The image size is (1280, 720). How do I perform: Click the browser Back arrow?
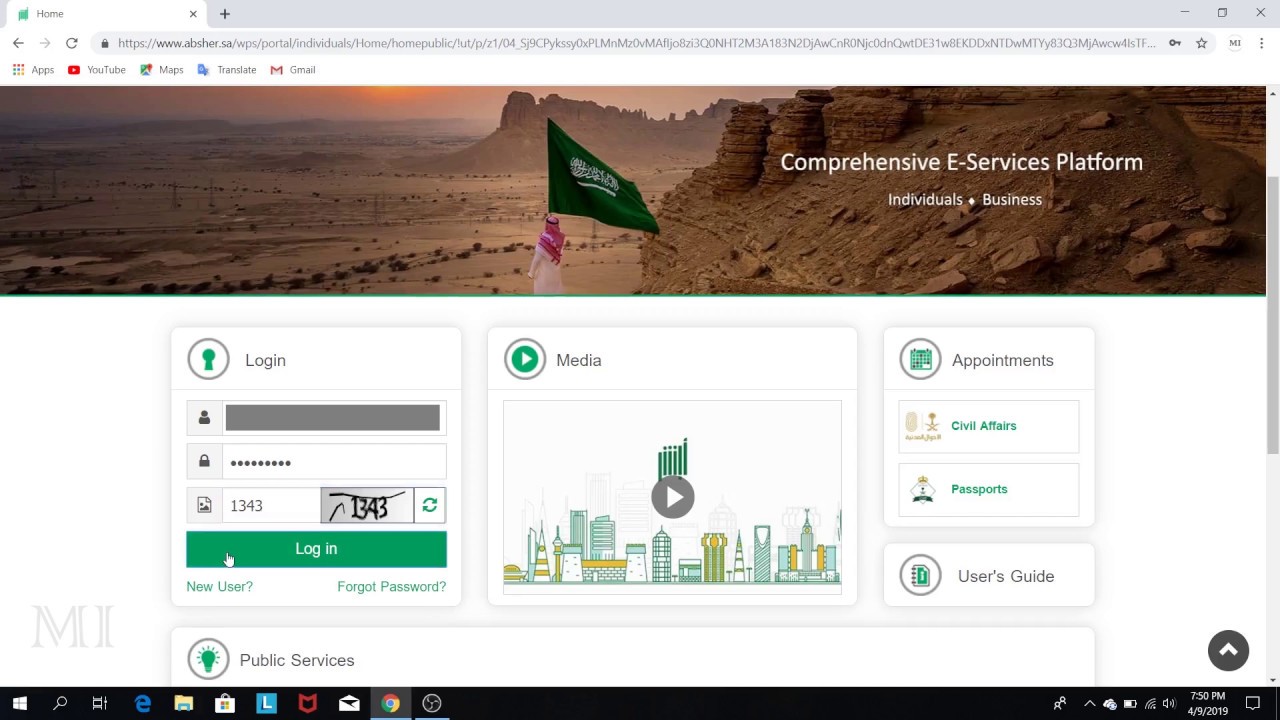(x=18, y=43)
